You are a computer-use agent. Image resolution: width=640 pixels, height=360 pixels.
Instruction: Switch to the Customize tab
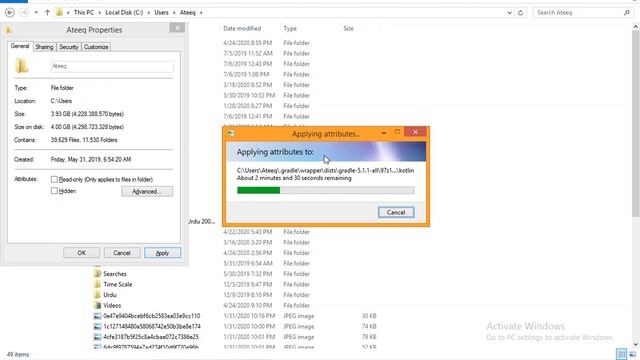tap(96, 47)
